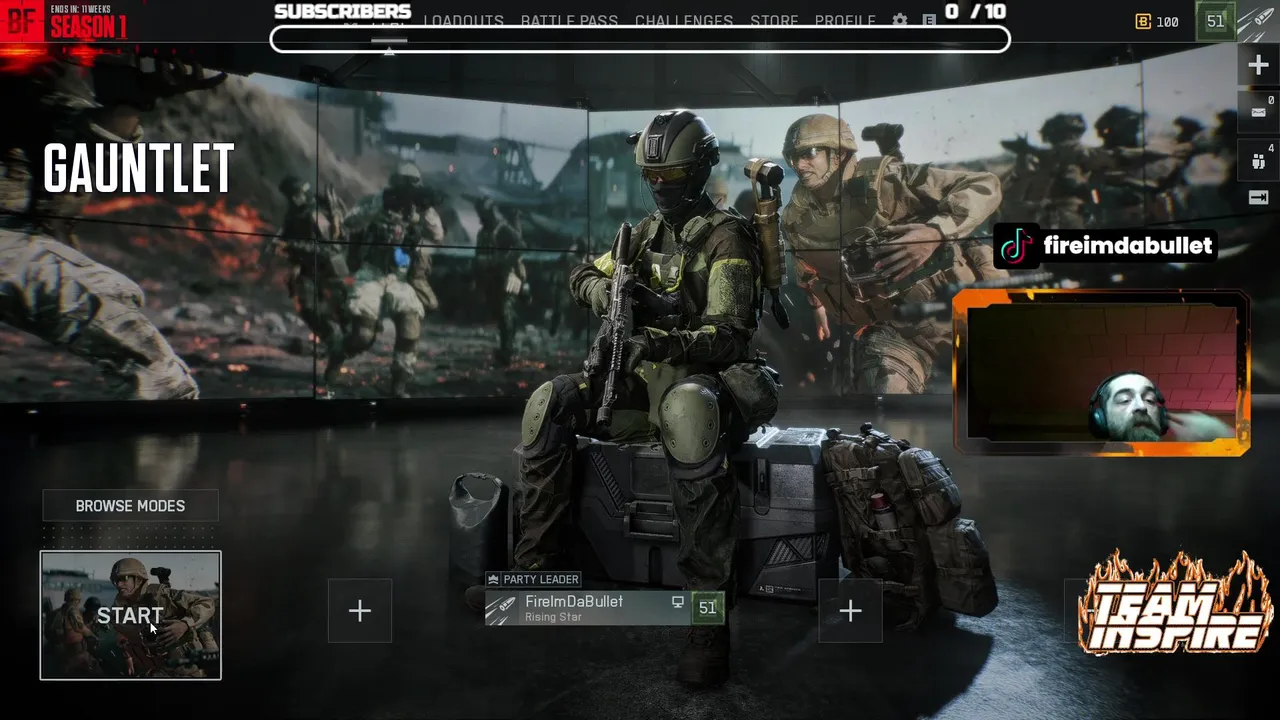Click the subscribers goal progress bar
The width and height of the screenshot is (1280, 720).
point(640,39)
